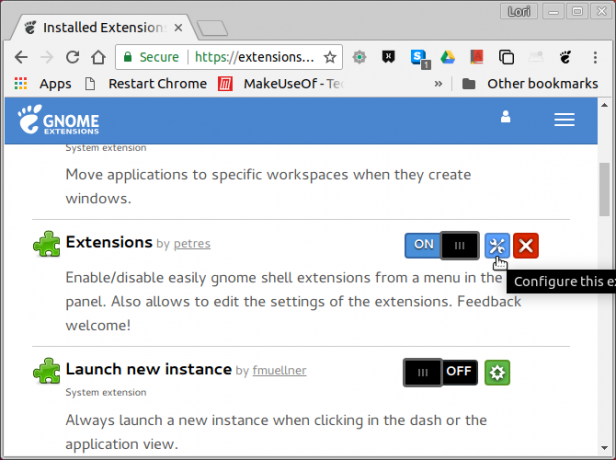Click the GNOME foot extension icon in toolbar
The height and width of the screenshot is (460, 616).
pos(565,57)
